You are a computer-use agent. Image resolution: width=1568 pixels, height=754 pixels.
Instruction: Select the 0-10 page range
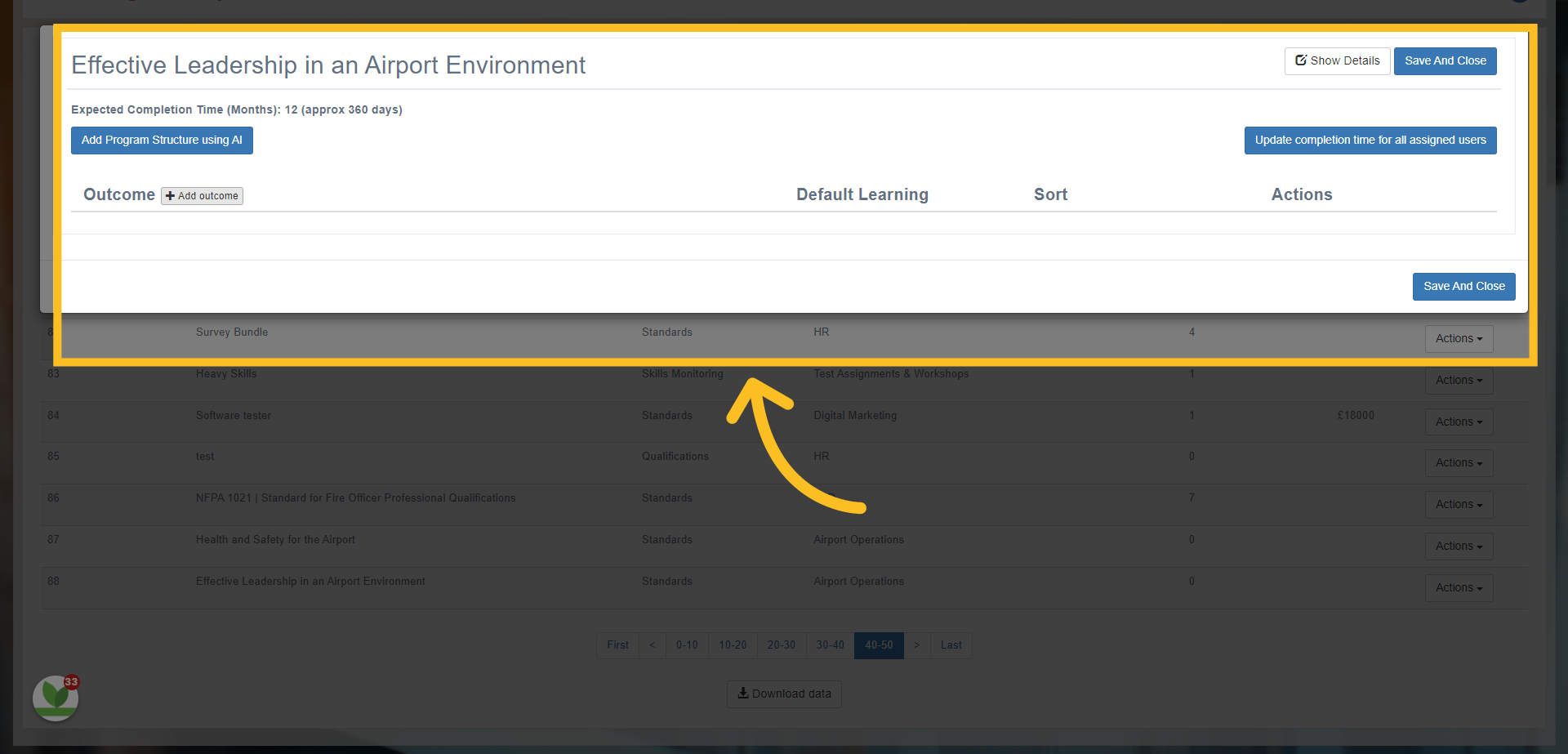tap(687, 645)
